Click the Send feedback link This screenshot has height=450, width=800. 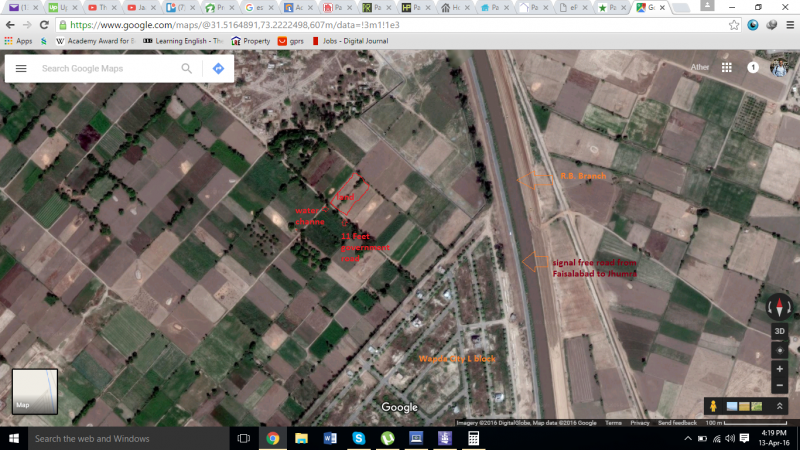coord(677,422)
